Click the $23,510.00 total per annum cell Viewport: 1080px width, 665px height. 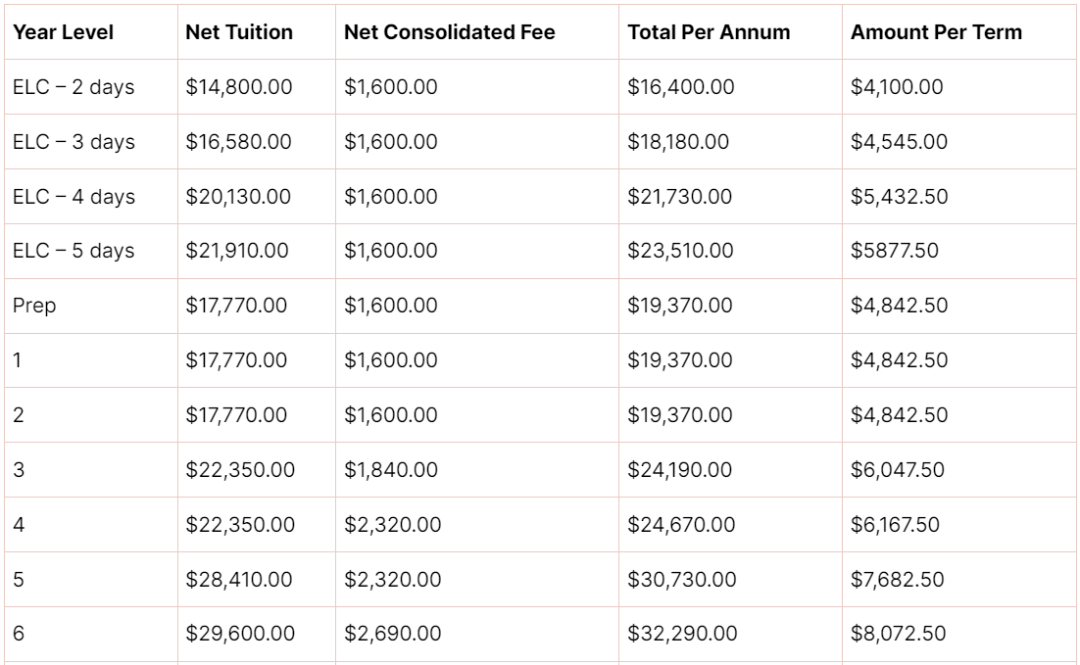click(x=680, y=251)
